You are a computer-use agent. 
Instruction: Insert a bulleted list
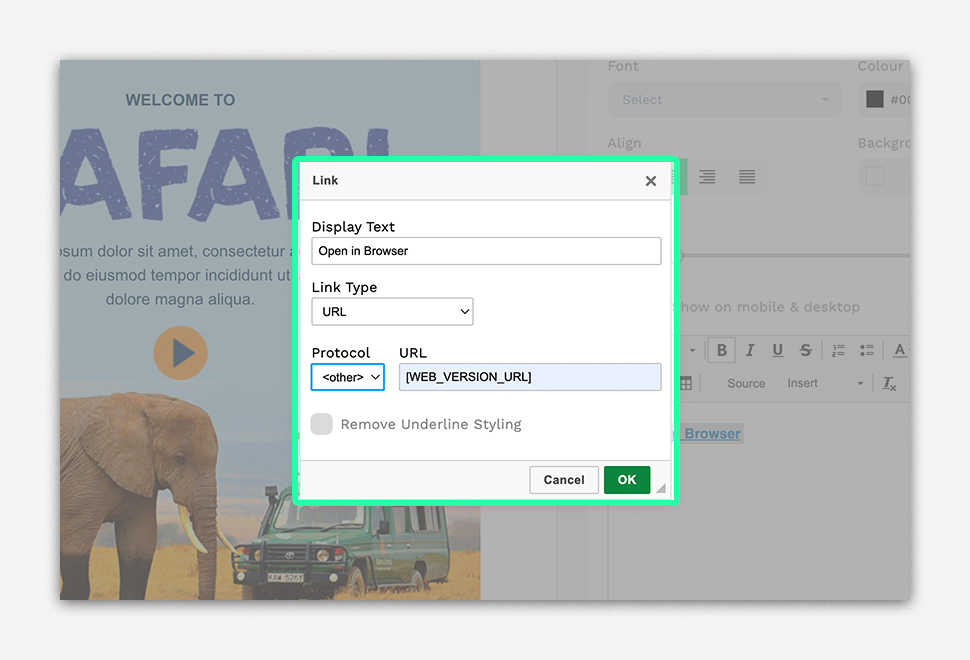point(866,350)
